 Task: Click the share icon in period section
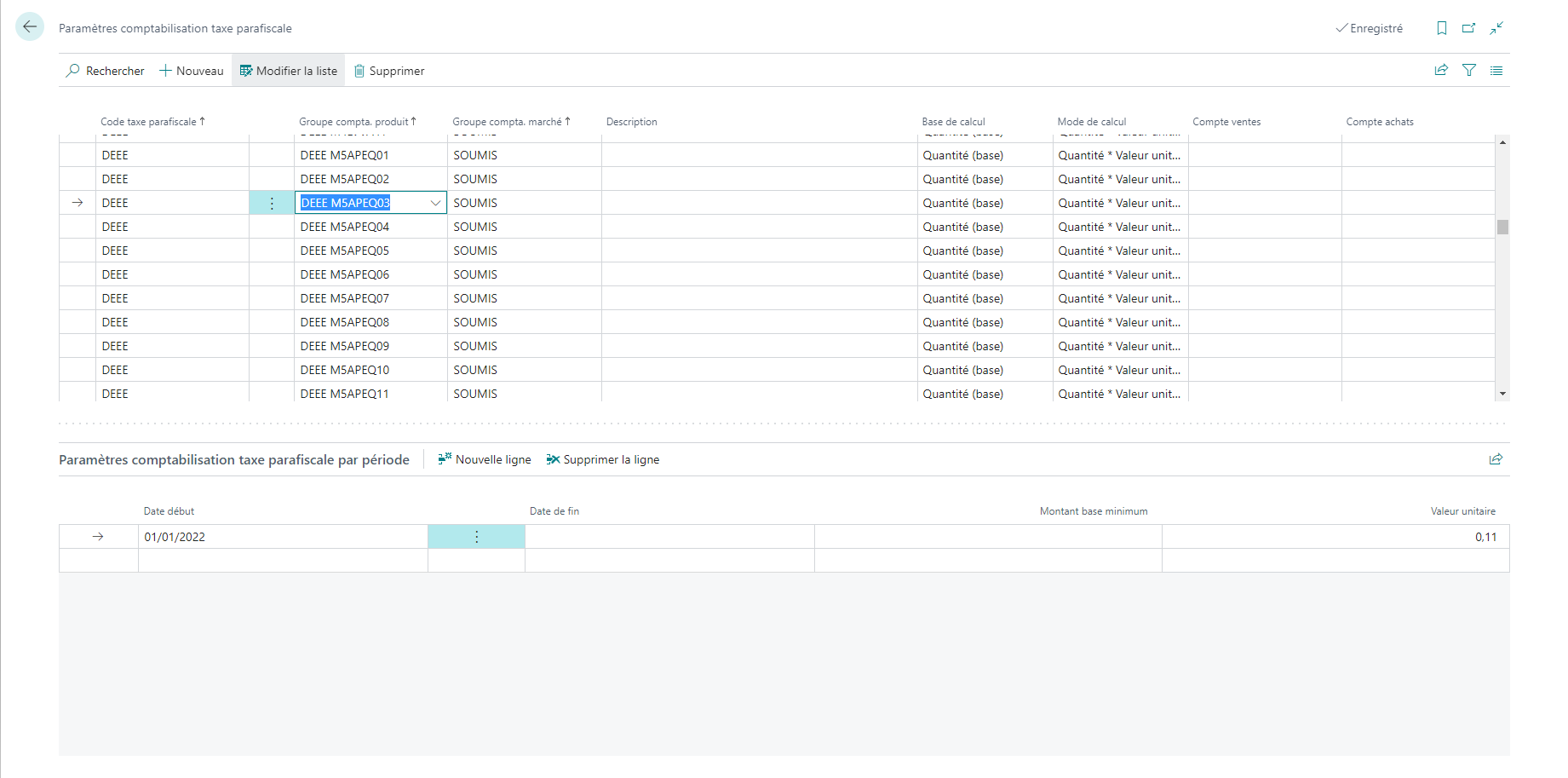(1496, 459)
